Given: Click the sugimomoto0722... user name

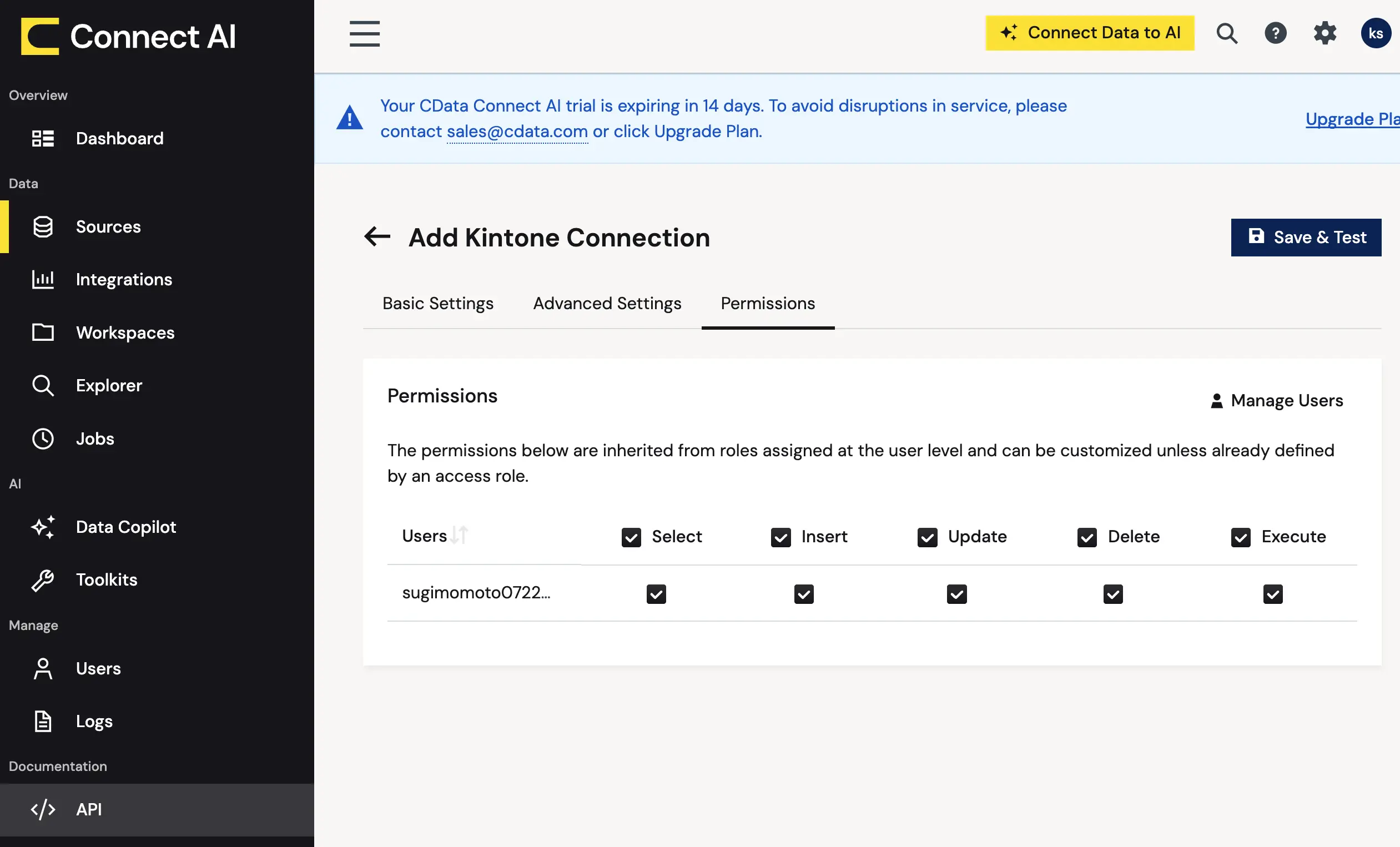Looking at the screenshot, I should 476,593.
